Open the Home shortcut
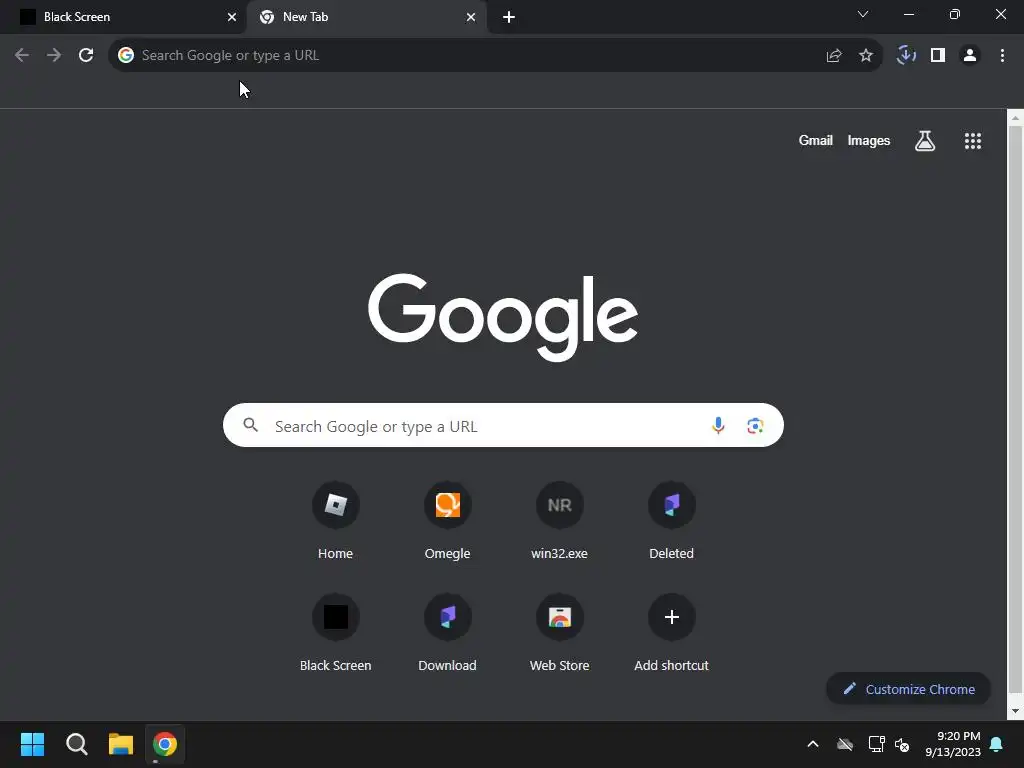Screen dimensions: 1024x768 click(336, 521)
